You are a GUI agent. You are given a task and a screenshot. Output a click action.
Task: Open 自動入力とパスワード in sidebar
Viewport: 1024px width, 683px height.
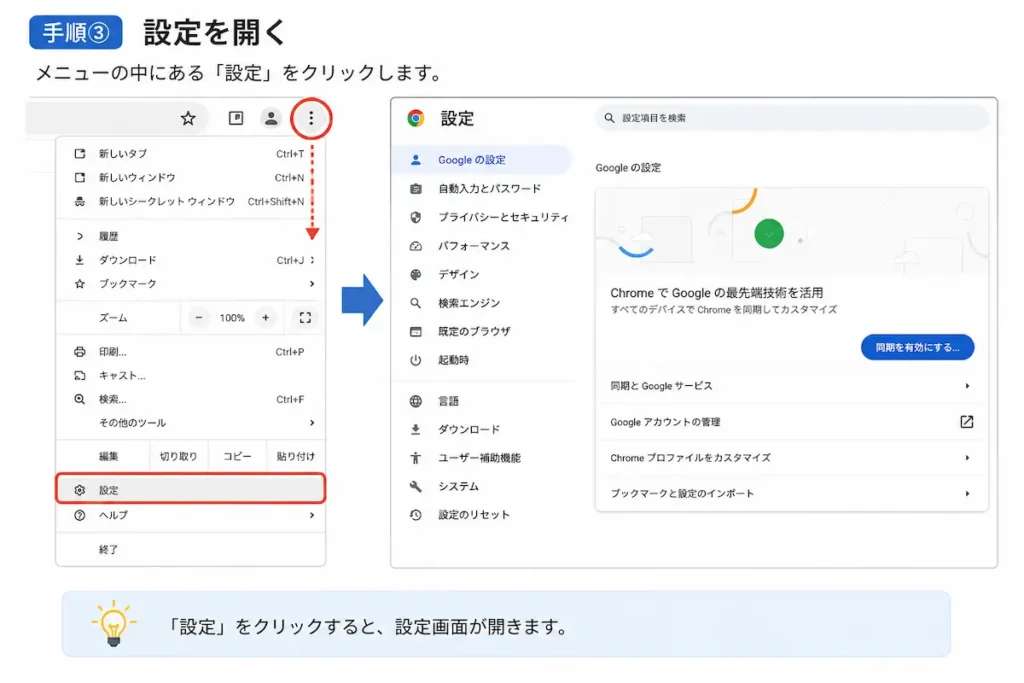[481, 189]
